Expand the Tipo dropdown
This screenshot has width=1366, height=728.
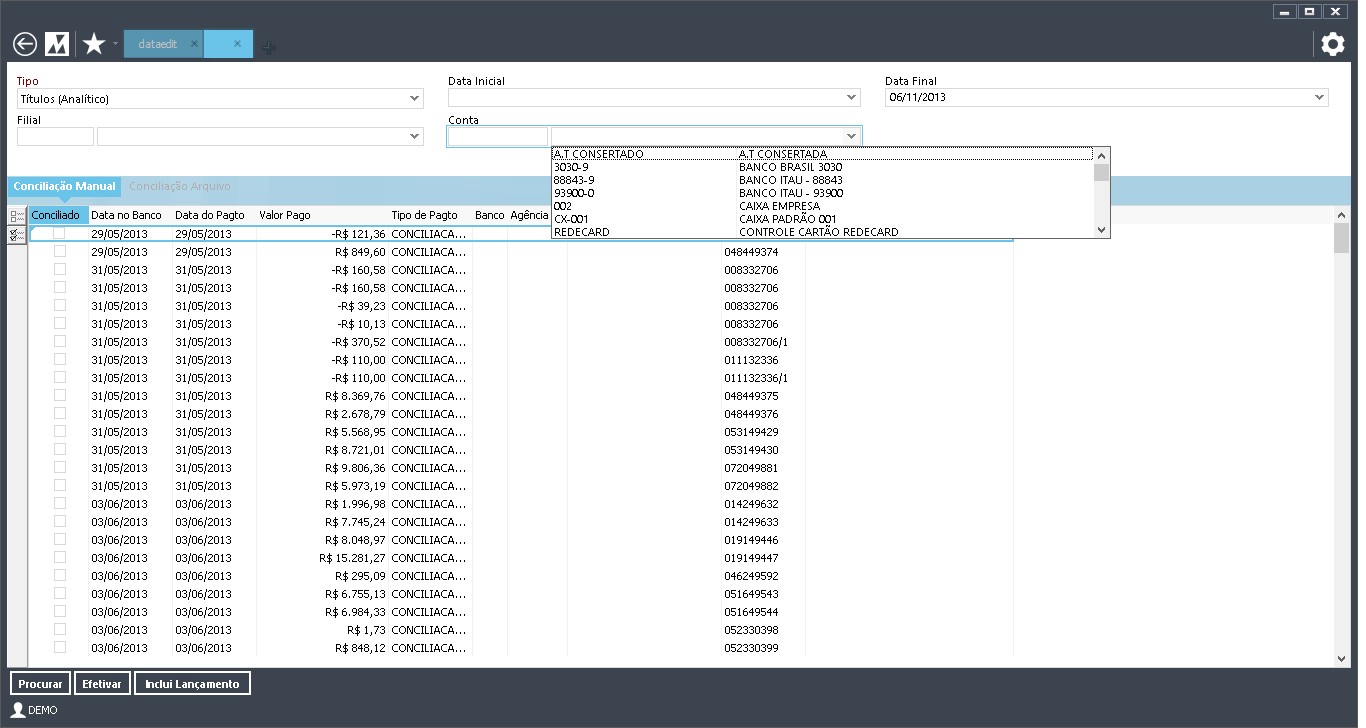pos(415,99)
